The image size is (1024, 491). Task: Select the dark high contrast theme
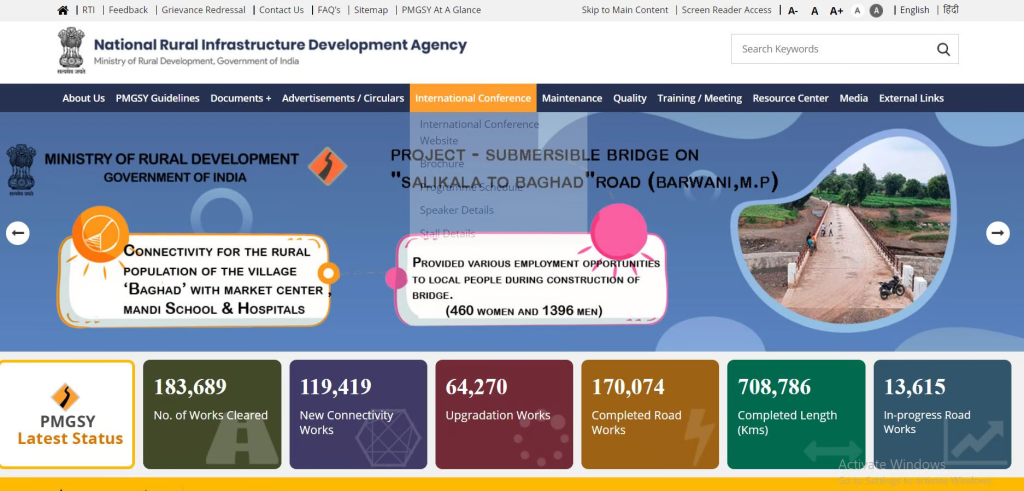click(876, 10)
